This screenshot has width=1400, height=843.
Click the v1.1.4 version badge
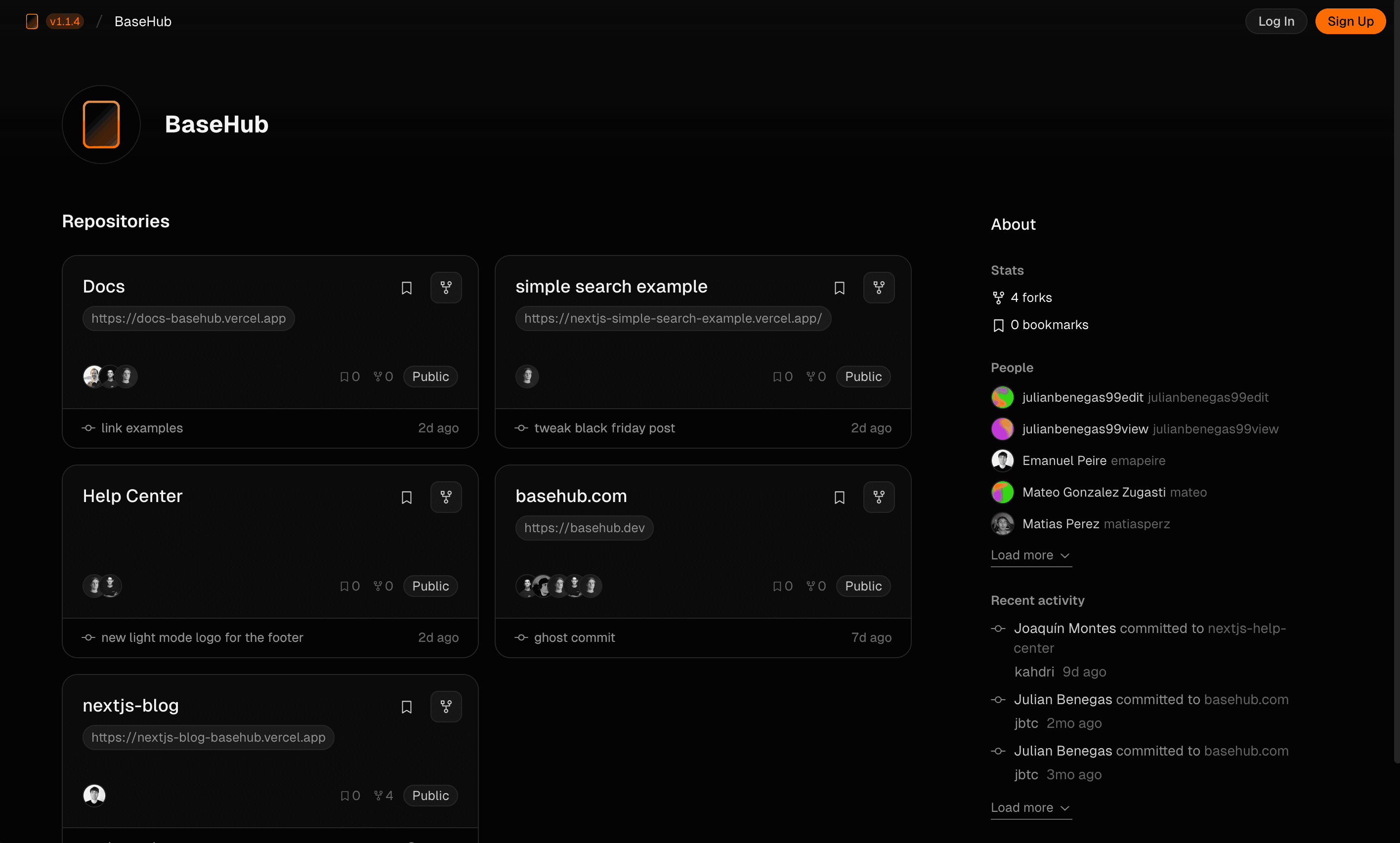(x=65, y=22)
